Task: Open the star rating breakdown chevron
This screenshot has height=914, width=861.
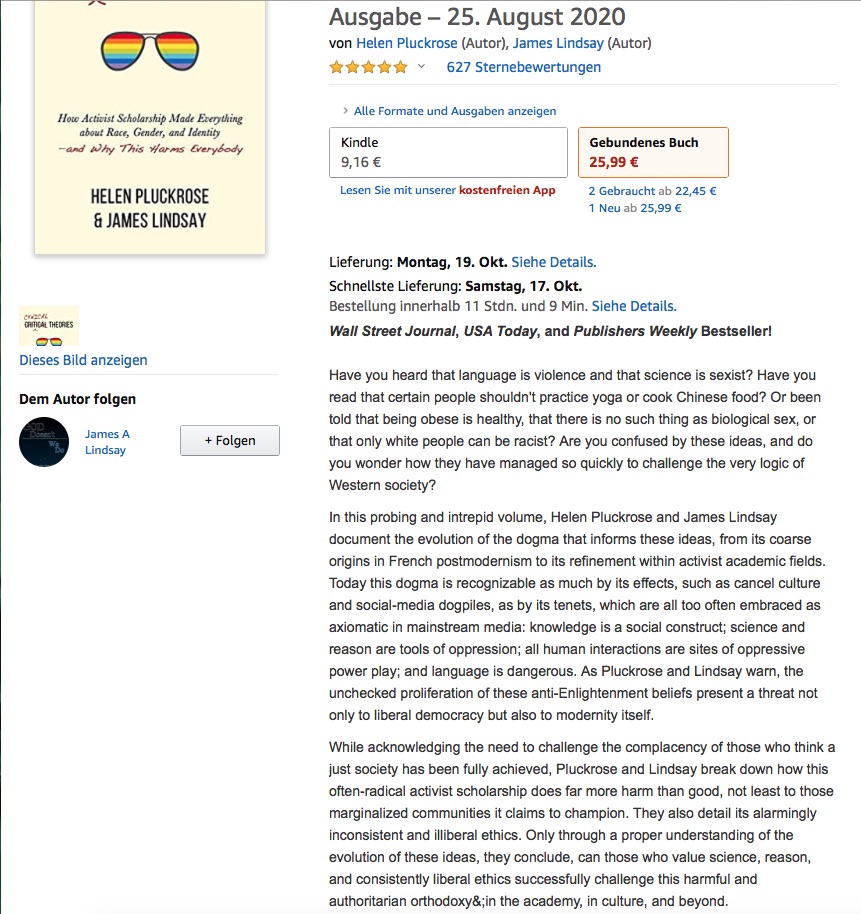Action: tap(421, 67)
